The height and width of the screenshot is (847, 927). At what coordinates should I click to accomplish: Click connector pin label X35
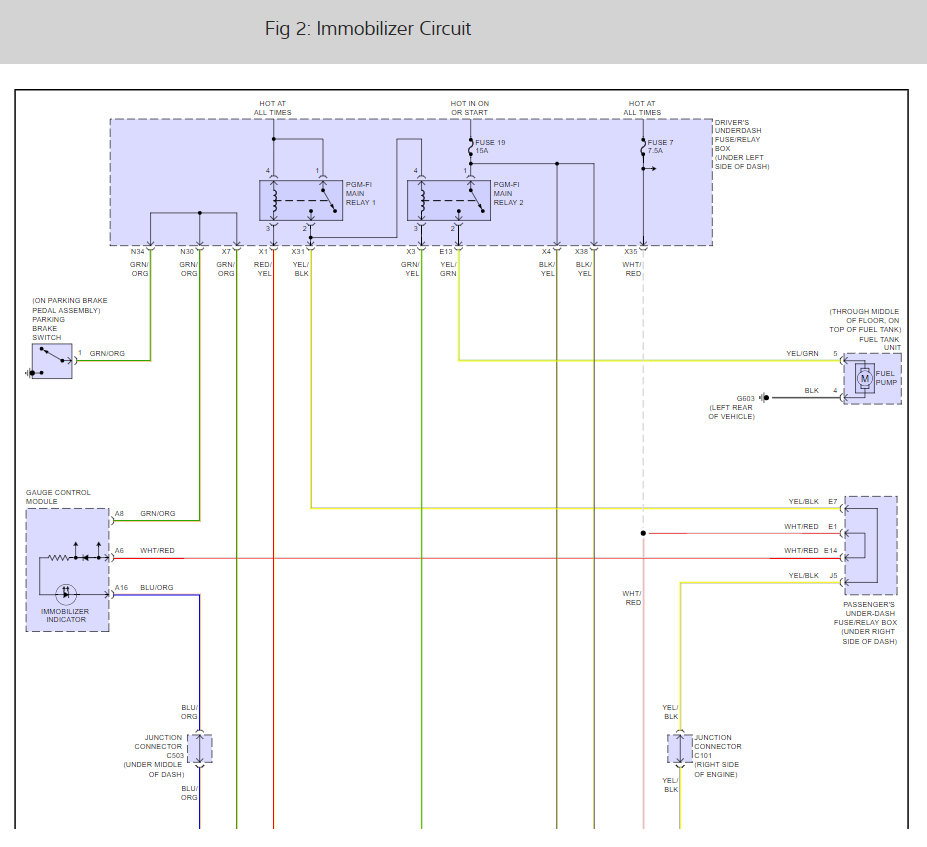[x=631, y=252]
